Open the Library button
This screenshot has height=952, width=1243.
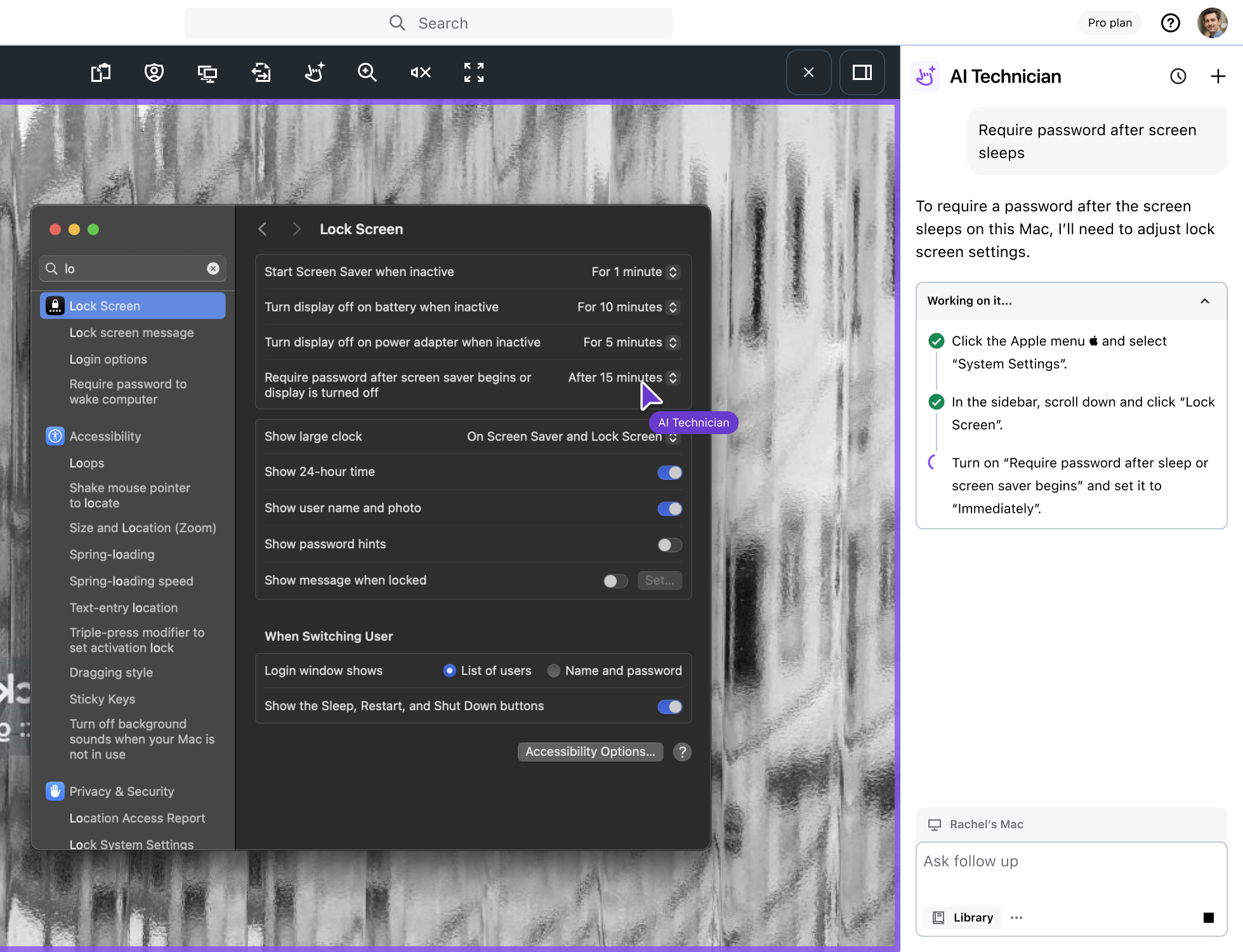coord(963,918)
